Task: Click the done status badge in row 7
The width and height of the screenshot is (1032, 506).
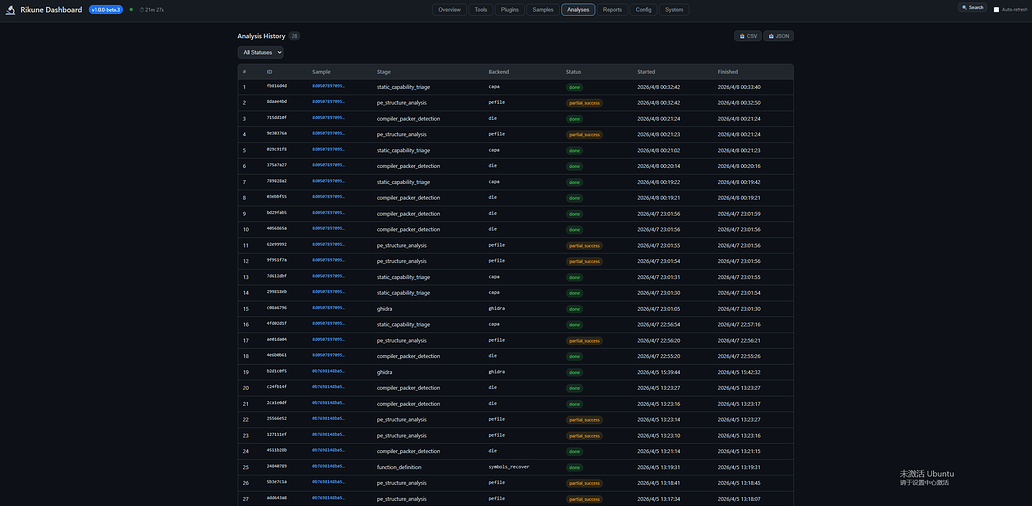Action: (x=574, y=182)
